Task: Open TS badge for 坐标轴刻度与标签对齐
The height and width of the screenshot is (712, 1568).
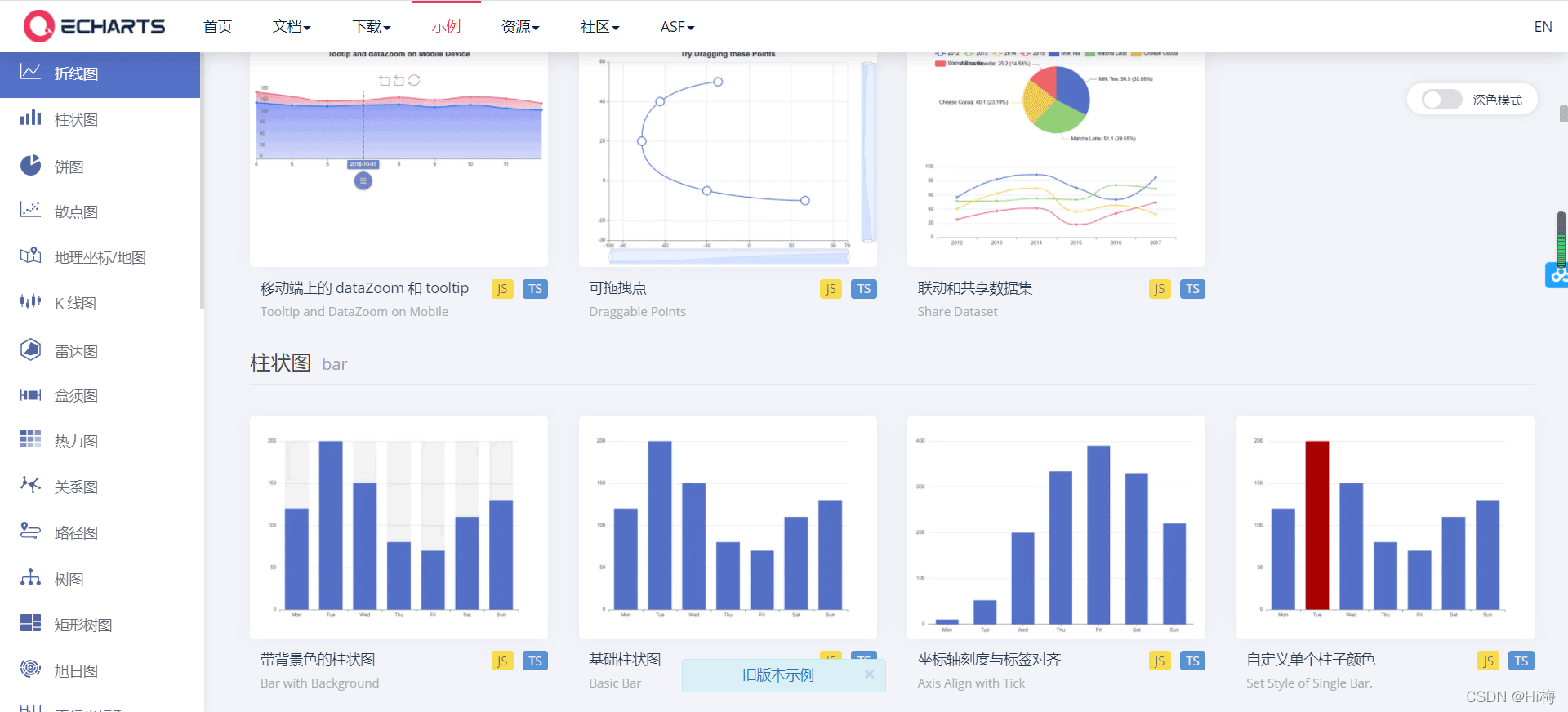Action: pyautogui.click(x=1192, y=661)
